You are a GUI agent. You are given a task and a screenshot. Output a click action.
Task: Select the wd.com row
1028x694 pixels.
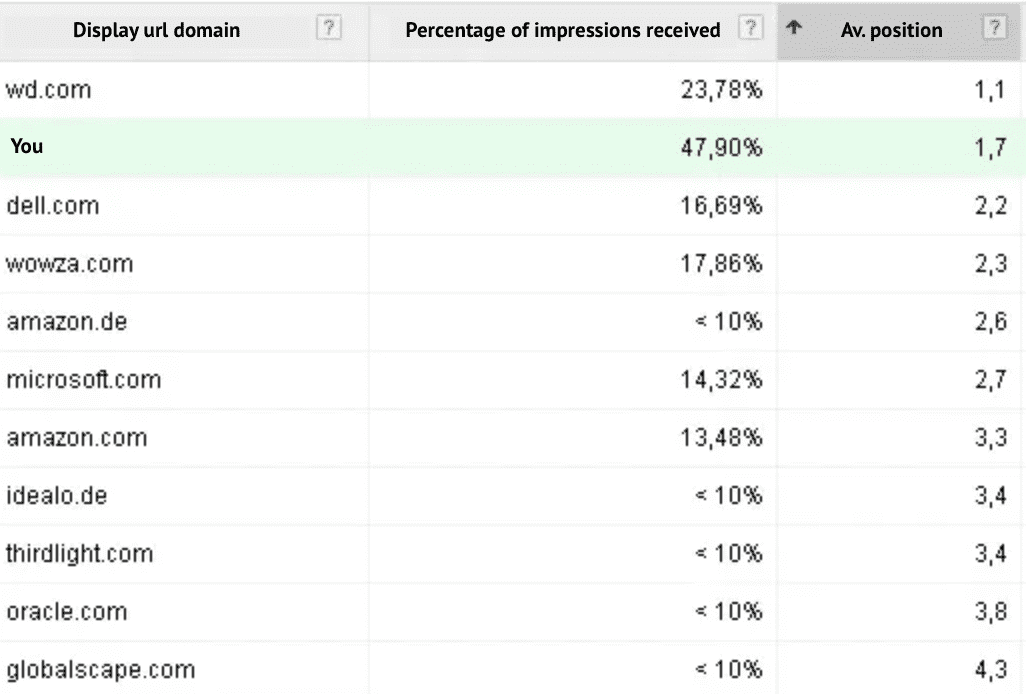(x=48, y=90)
